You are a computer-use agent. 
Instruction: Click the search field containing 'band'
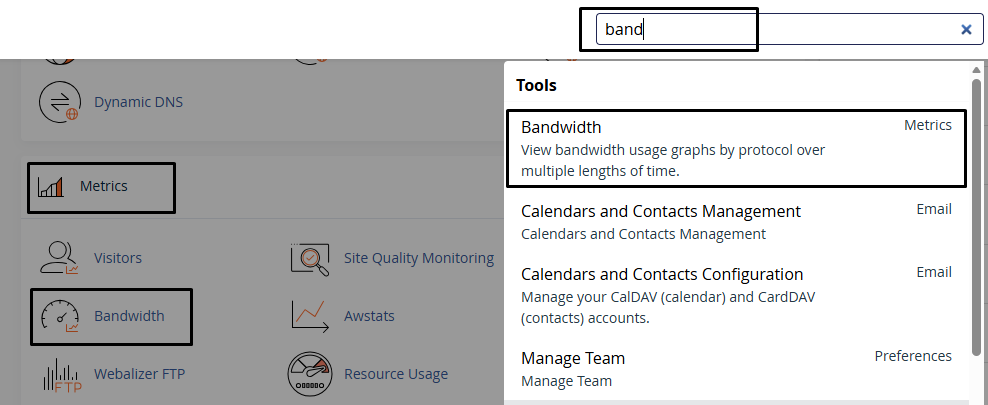coord(790,29)
